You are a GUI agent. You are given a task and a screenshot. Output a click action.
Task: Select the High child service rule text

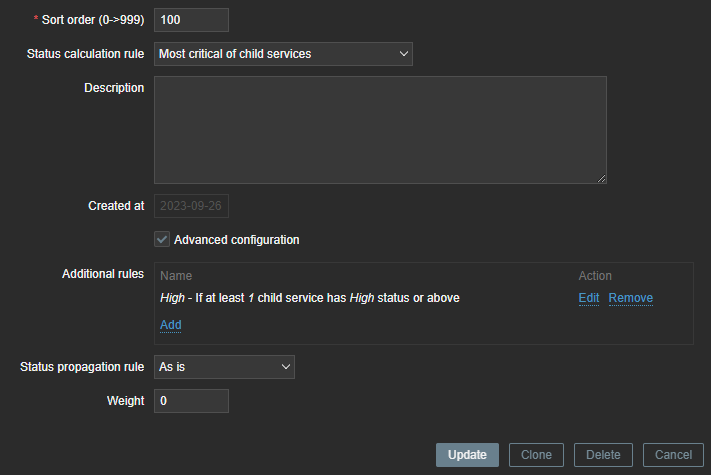310,298
